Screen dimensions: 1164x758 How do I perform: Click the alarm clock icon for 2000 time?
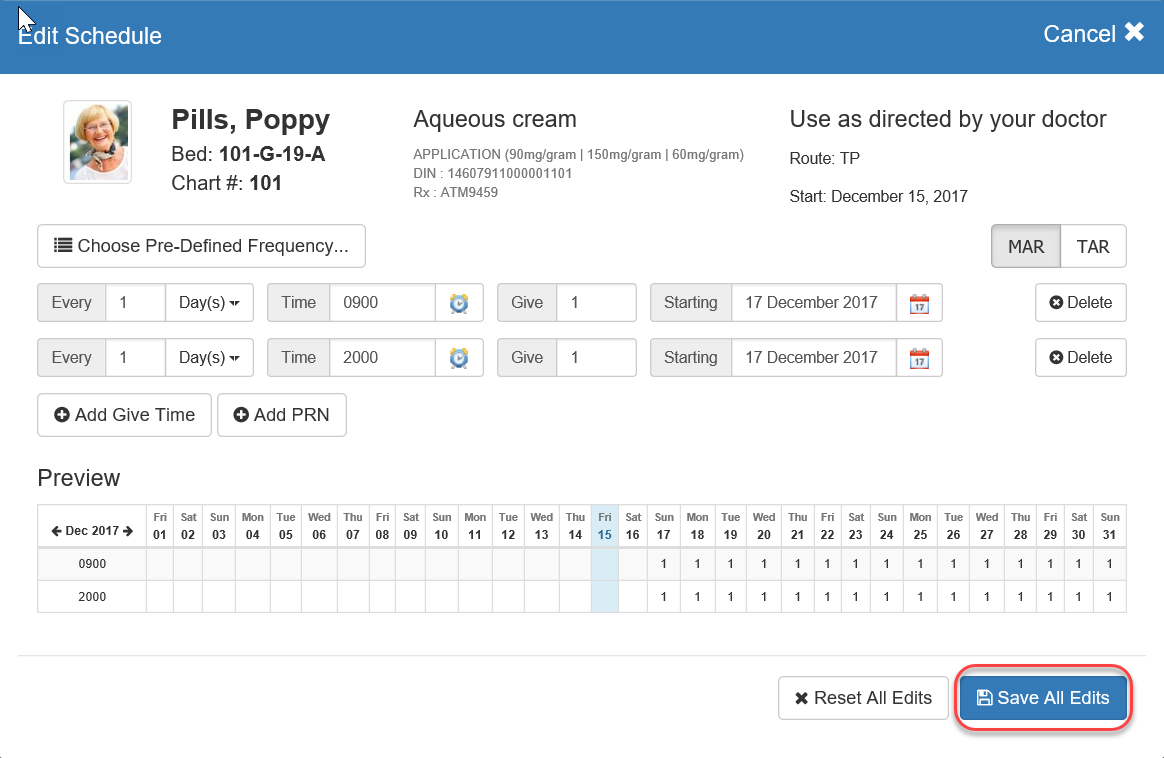tap(459, 358)
